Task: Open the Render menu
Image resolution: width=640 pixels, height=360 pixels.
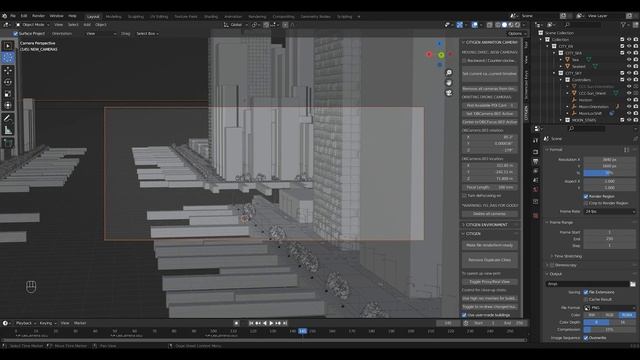Action: point(38,16)
